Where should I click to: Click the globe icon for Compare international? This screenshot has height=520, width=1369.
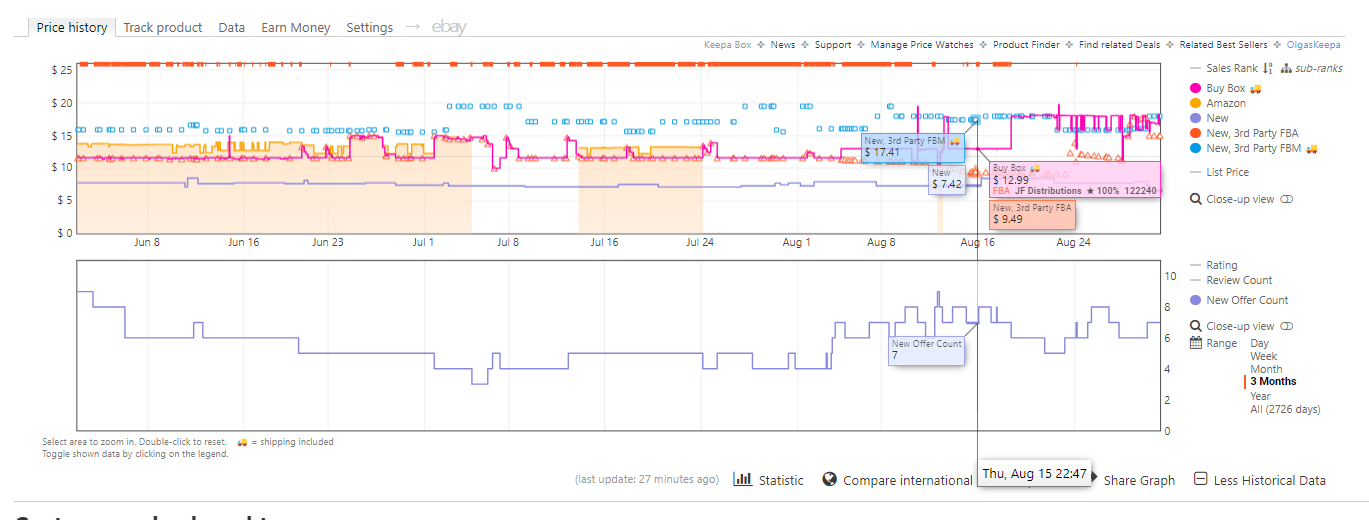(829, 479)
